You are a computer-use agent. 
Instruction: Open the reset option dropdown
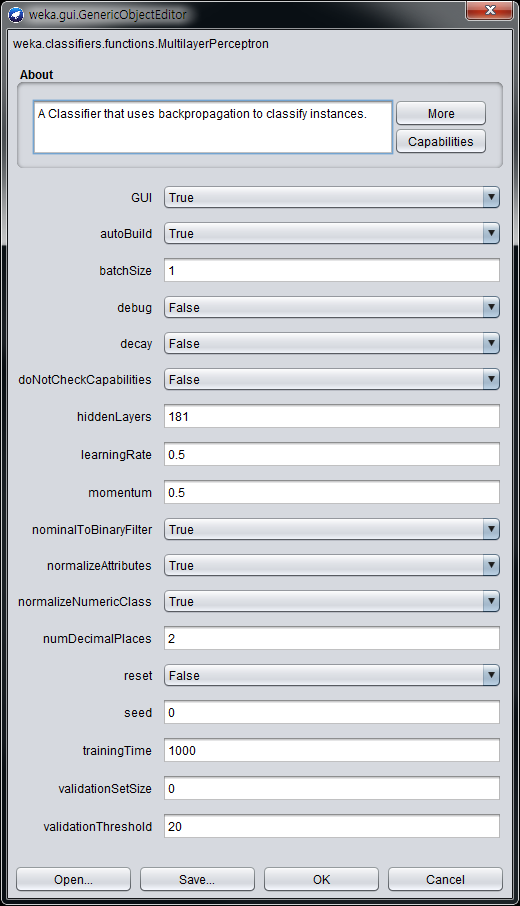pos(332,675)
